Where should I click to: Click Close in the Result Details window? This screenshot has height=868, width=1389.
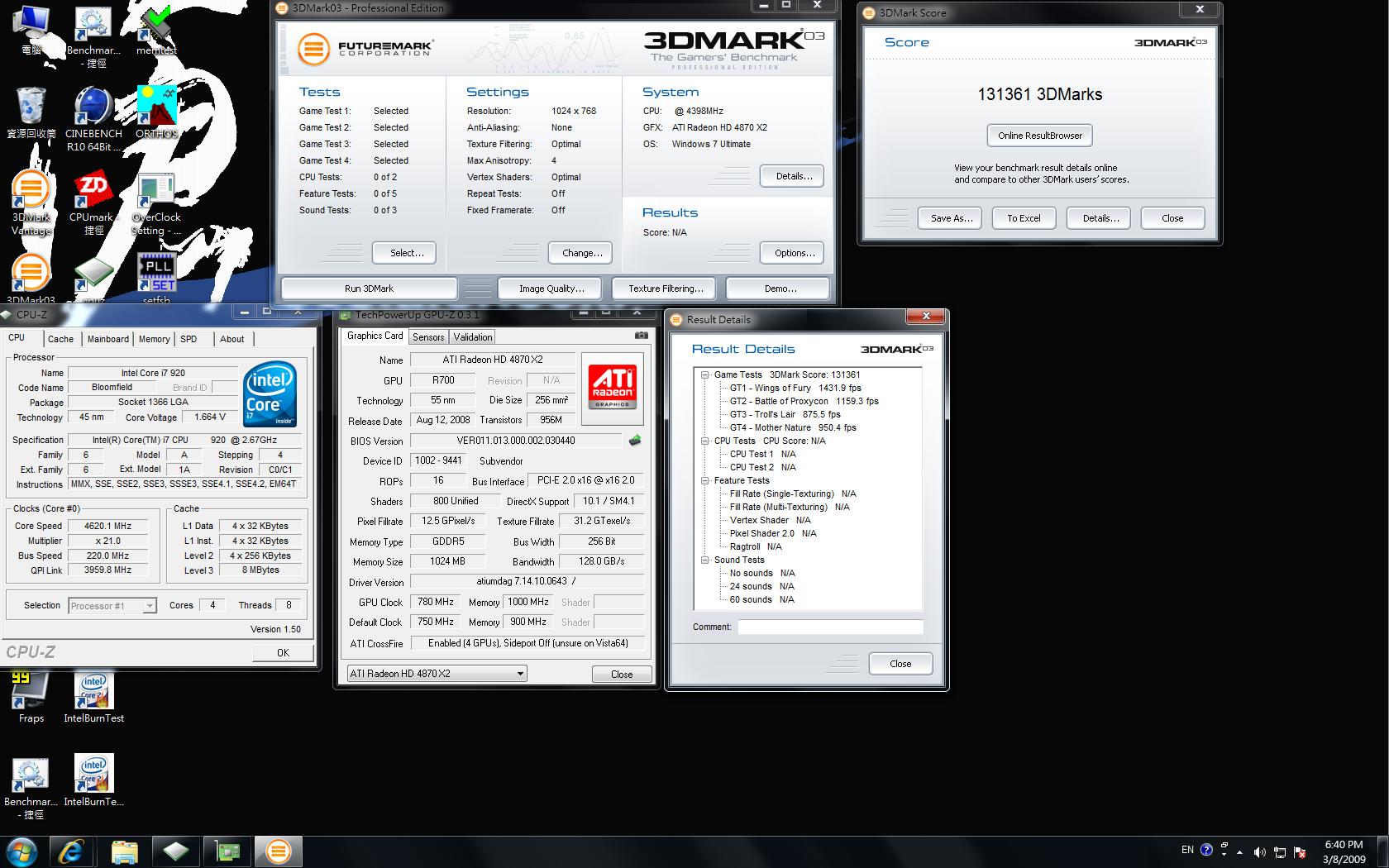pyautogui.click(x=900, y=664)
